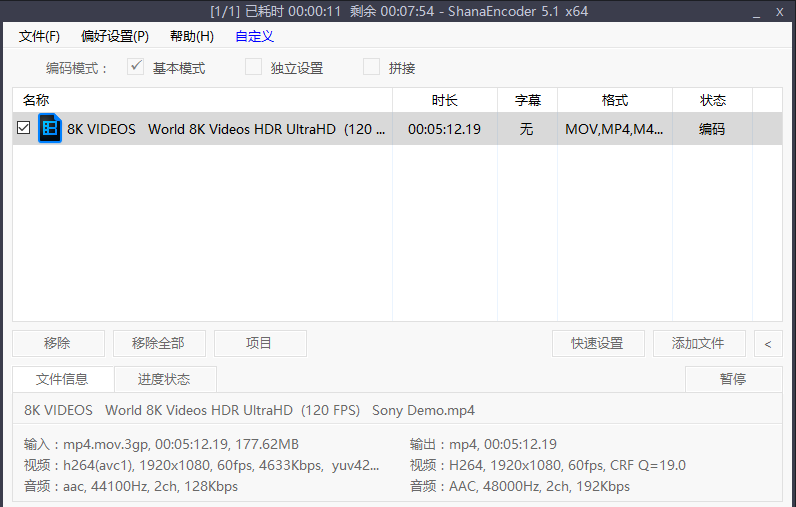Click the subtitle cell 无
The width and height of the screenshot is (796, 507).
pos(526,129)
